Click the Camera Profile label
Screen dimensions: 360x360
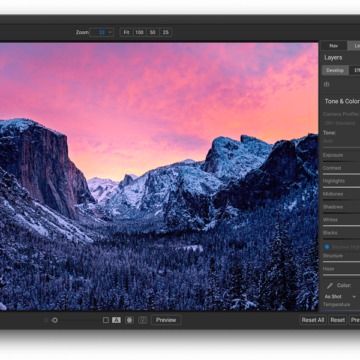point(341,114)
